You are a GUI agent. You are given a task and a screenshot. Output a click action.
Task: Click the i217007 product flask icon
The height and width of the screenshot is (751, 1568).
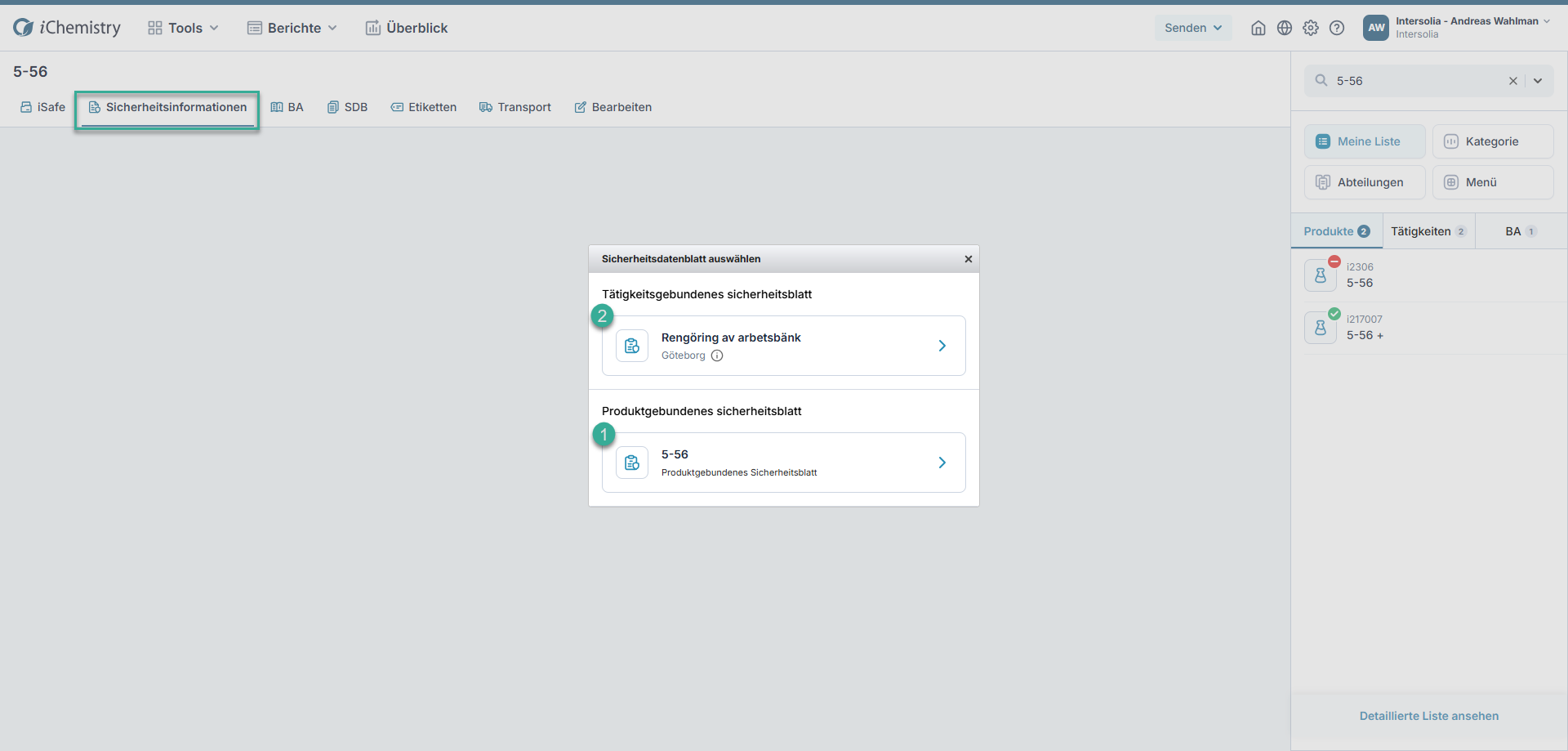(x=1321, y=328)
